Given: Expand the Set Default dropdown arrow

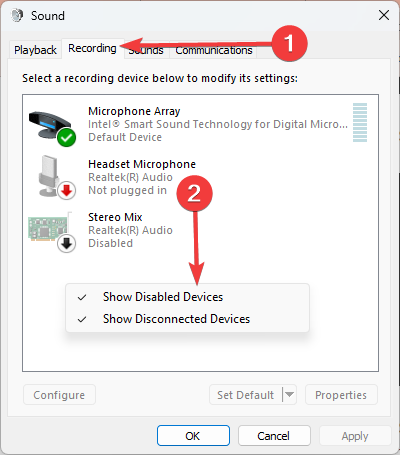Looking at the screenshot, I should click(289, 395).
